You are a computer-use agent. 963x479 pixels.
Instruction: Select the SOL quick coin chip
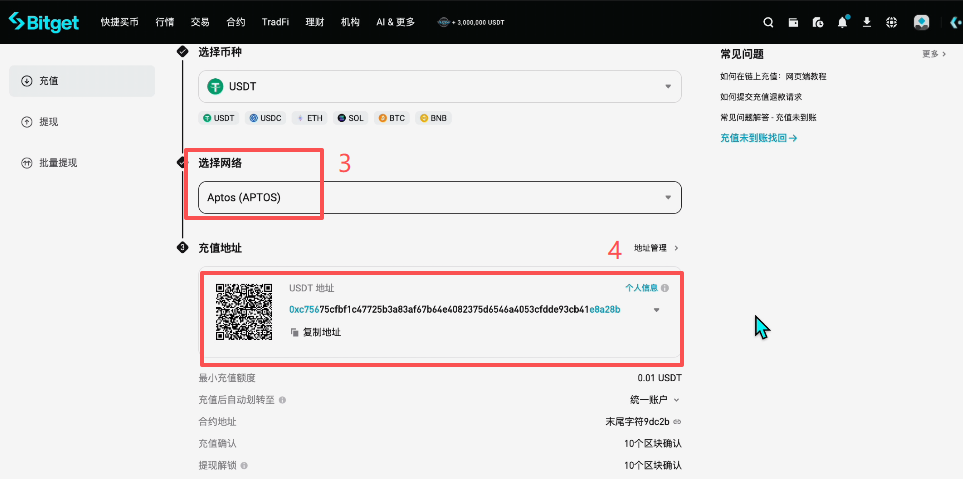coord(351,118)
